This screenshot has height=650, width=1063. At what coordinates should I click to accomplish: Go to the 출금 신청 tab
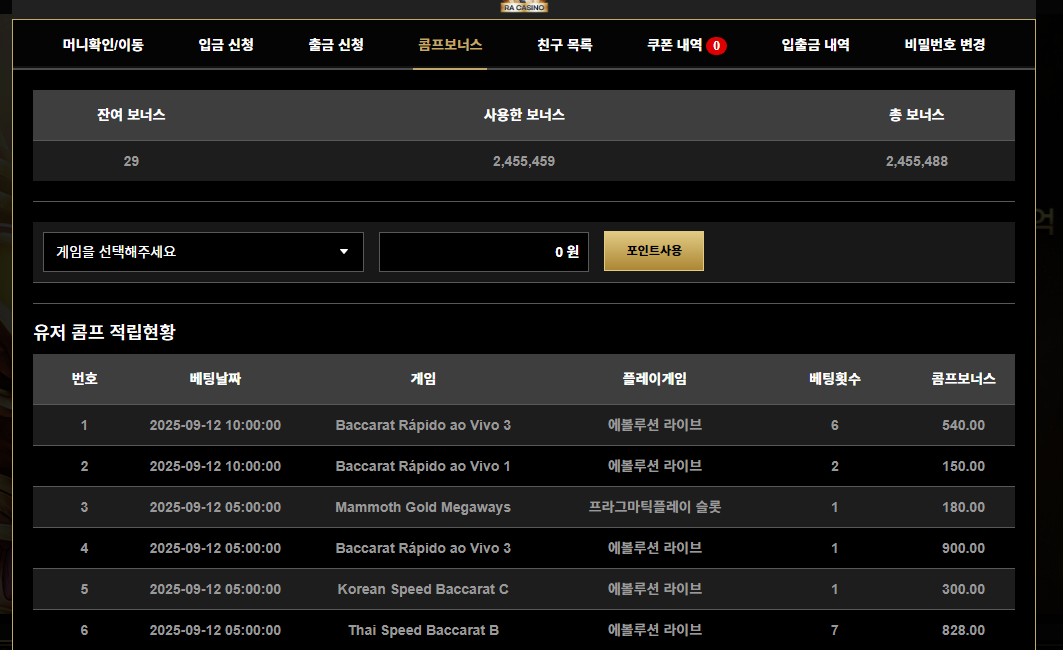click(336, 45)
